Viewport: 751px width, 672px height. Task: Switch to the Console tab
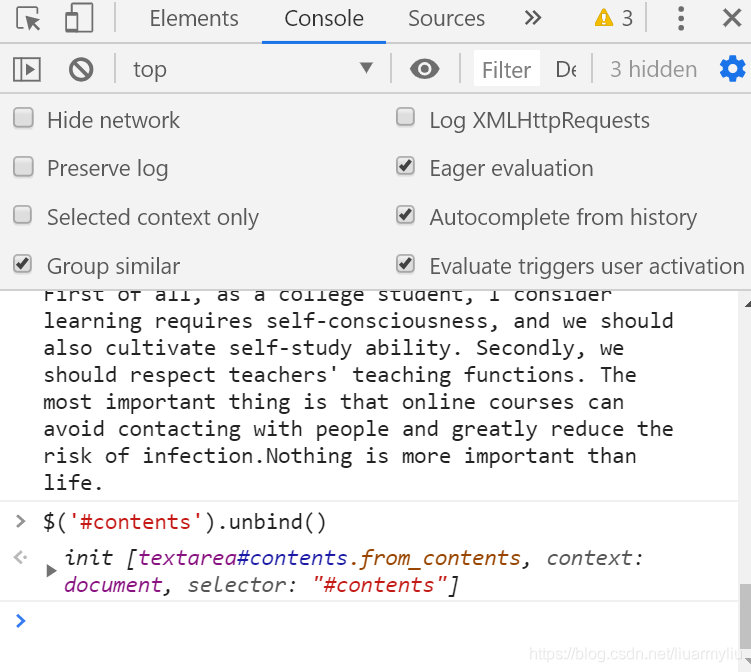(x=324, y=19)
